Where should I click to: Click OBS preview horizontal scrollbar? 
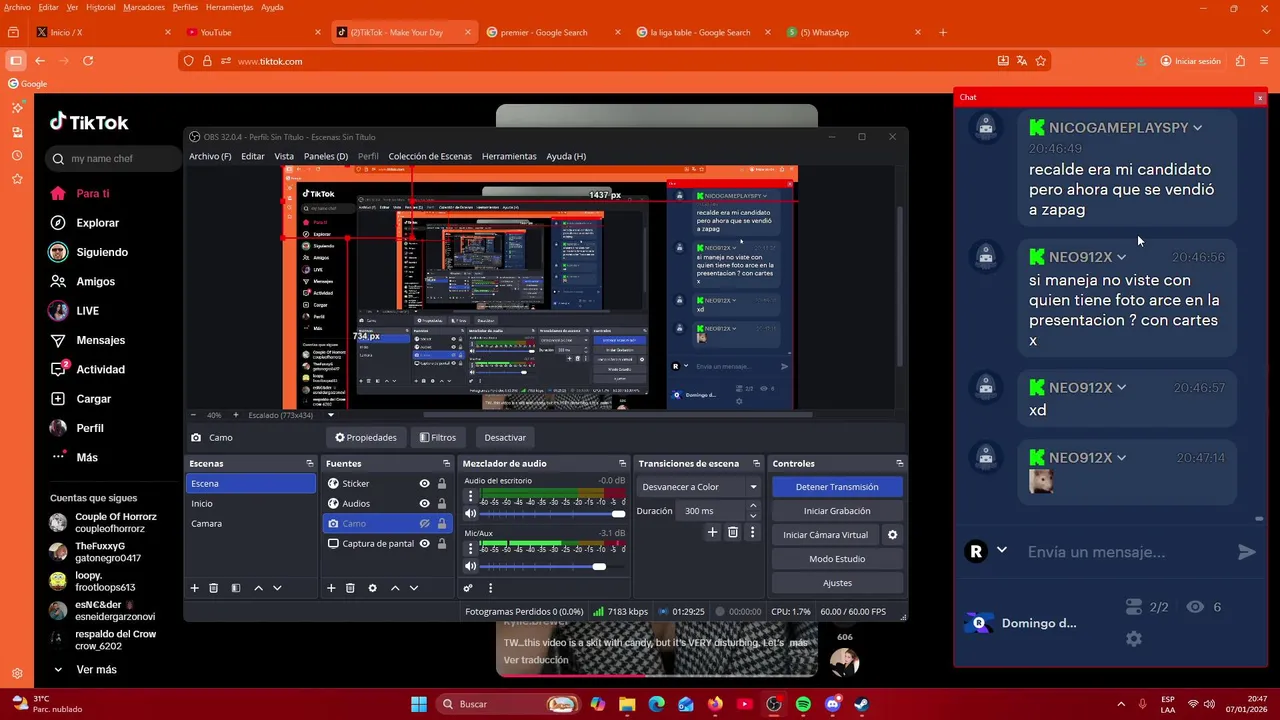coord(617,415)
